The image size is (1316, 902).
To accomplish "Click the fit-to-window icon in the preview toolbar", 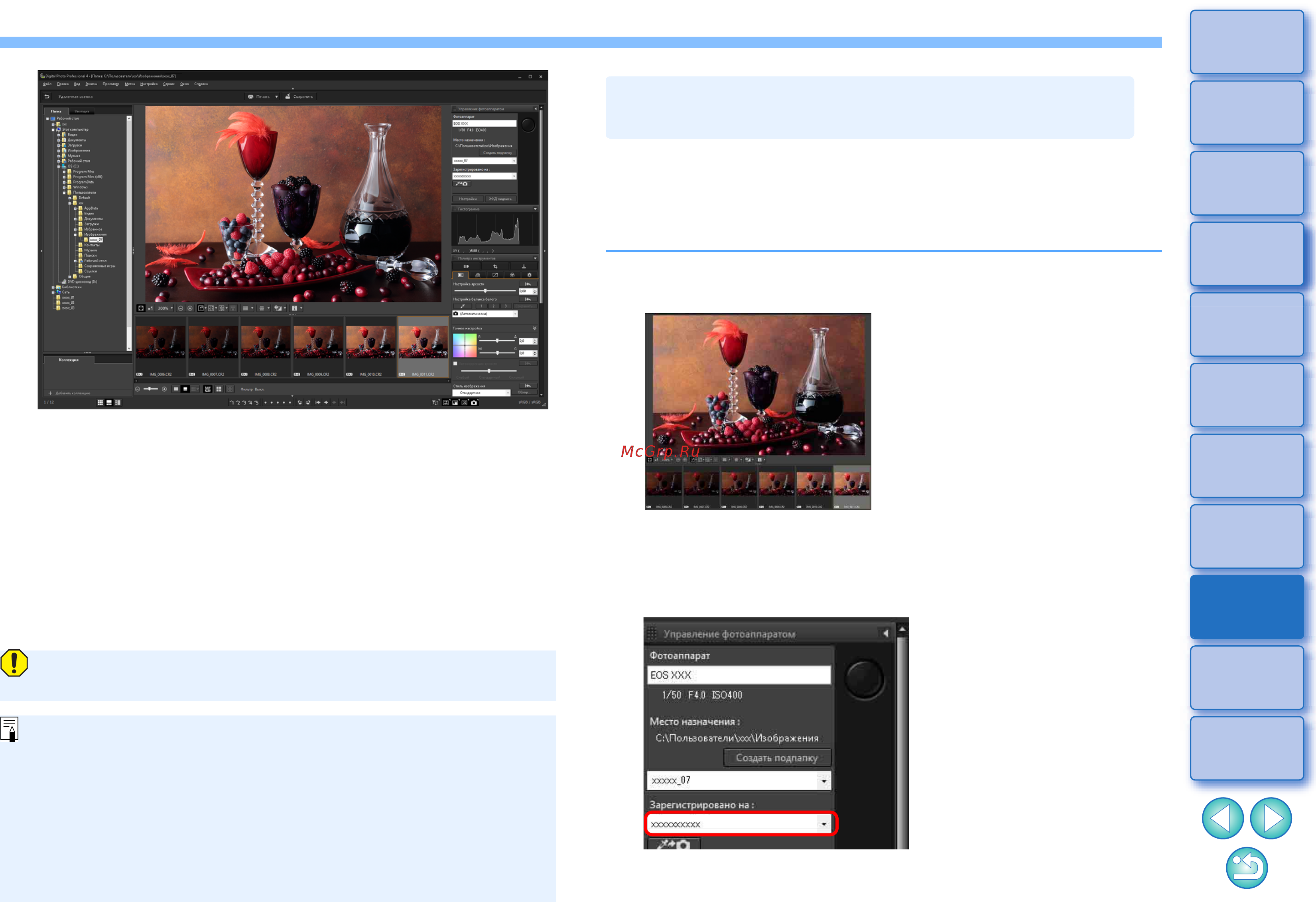I will point(141,309).
